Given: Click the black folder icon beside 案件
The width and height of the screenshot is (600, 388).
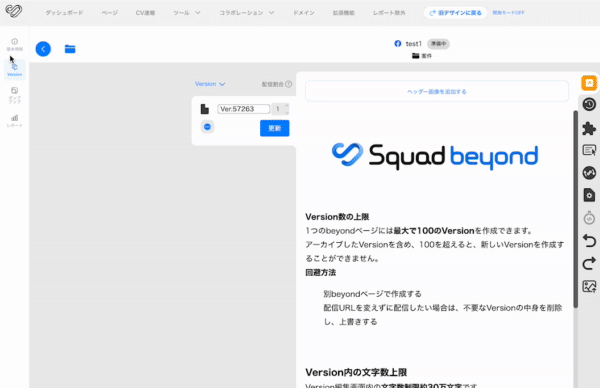Looking at the screenshot, I should (x=416, y=56).
